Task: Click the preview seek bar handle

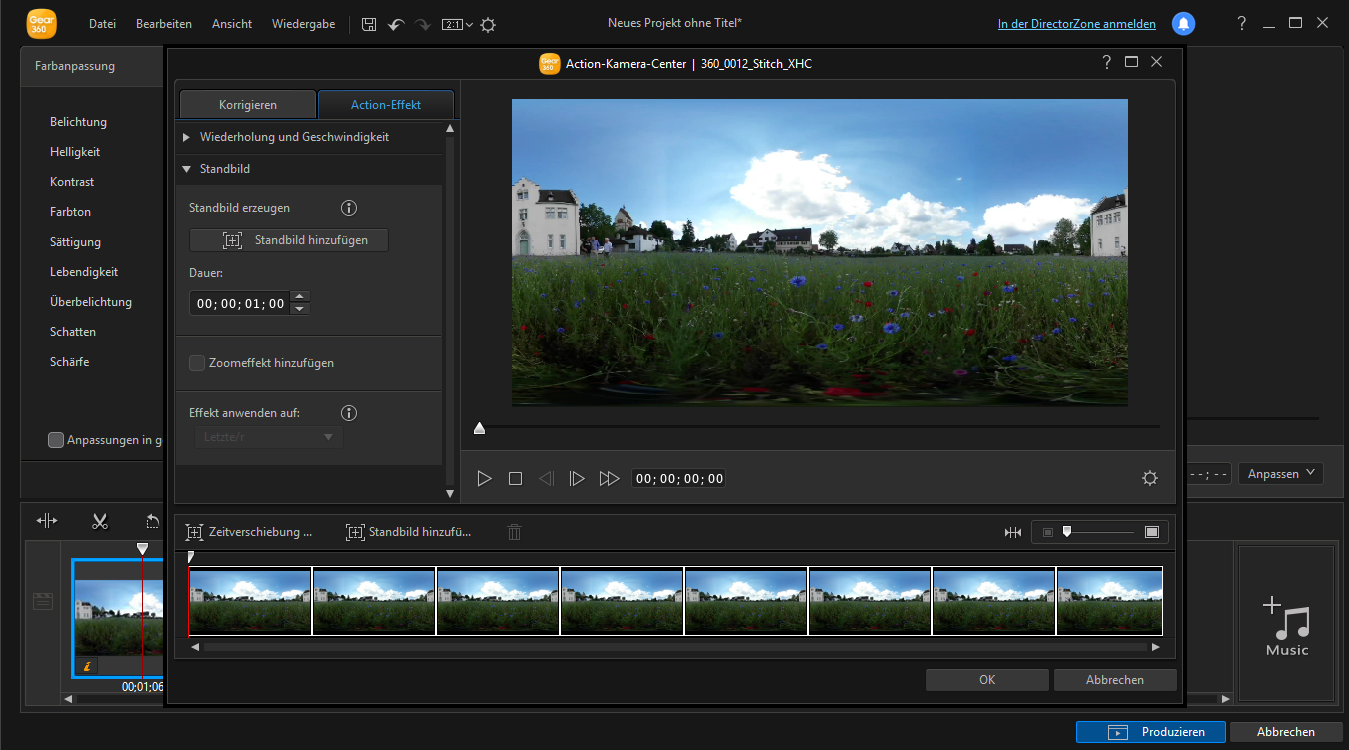Action: [480, 428]
